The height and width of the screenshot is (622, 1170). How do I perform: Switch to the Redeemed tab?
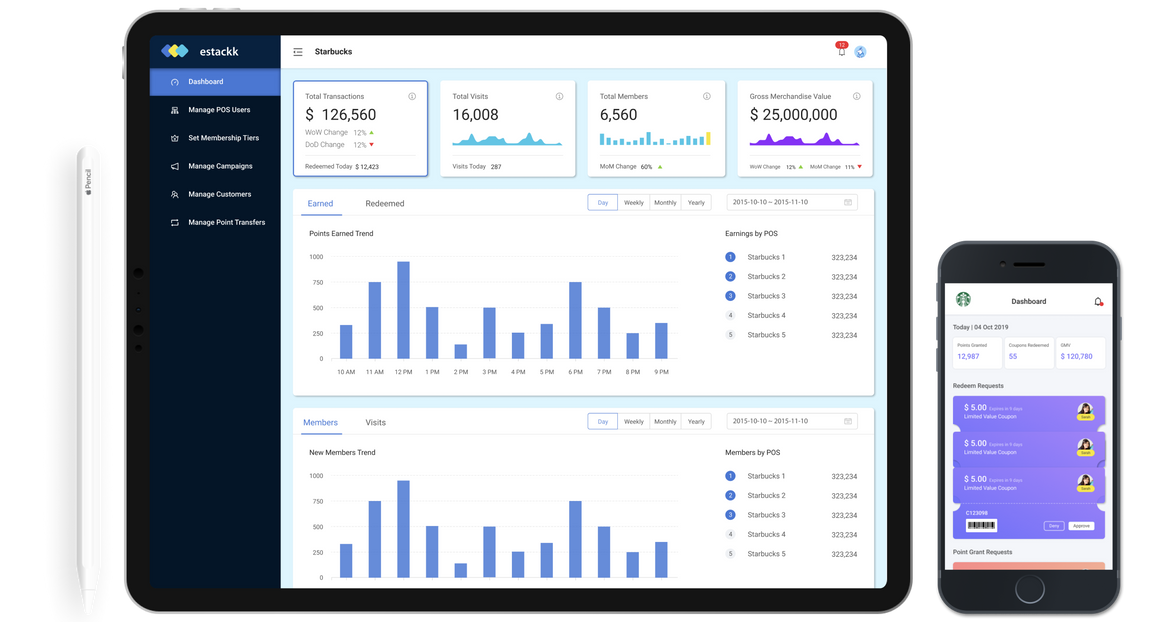(385, 204)
